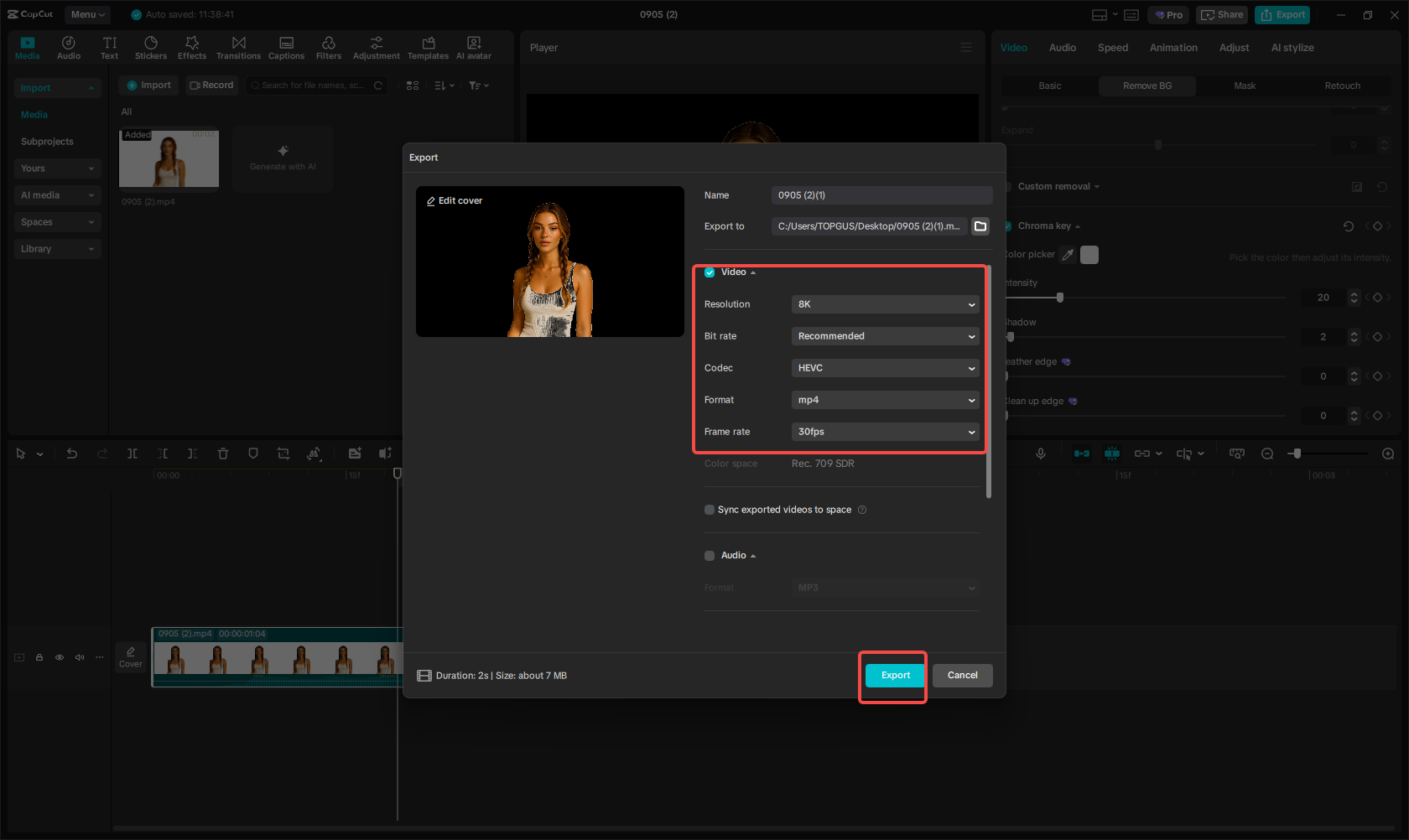Switch to the Remove BG tab

click(x=1146, y=86)
